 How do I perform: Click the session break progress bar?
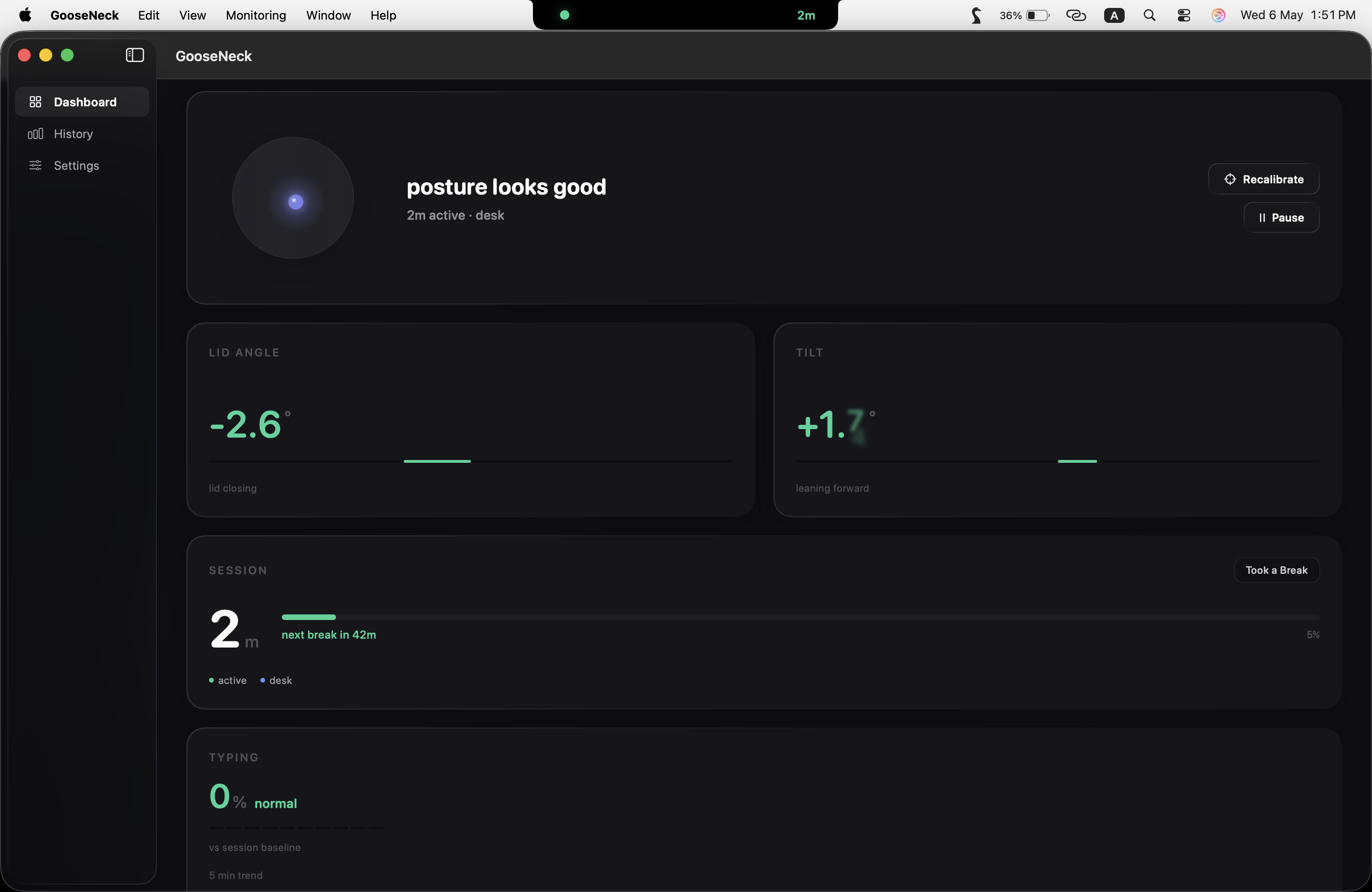(800, 617)
